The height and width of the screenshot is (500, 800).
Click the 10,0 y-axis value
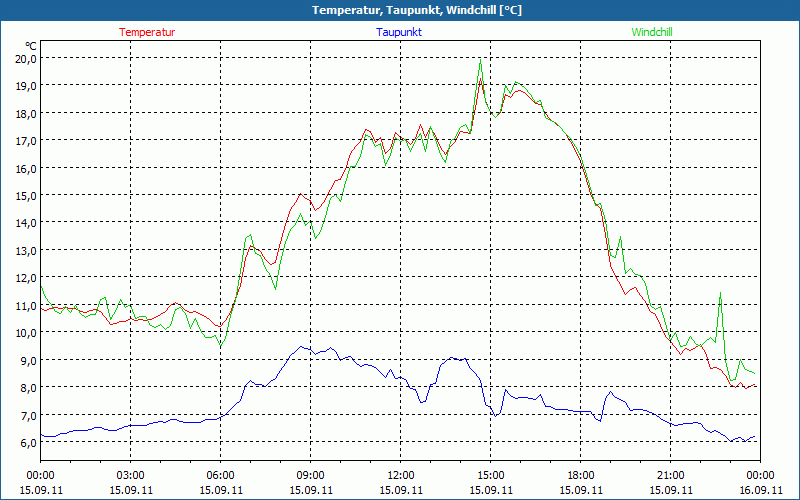click(x=26, y=333)
